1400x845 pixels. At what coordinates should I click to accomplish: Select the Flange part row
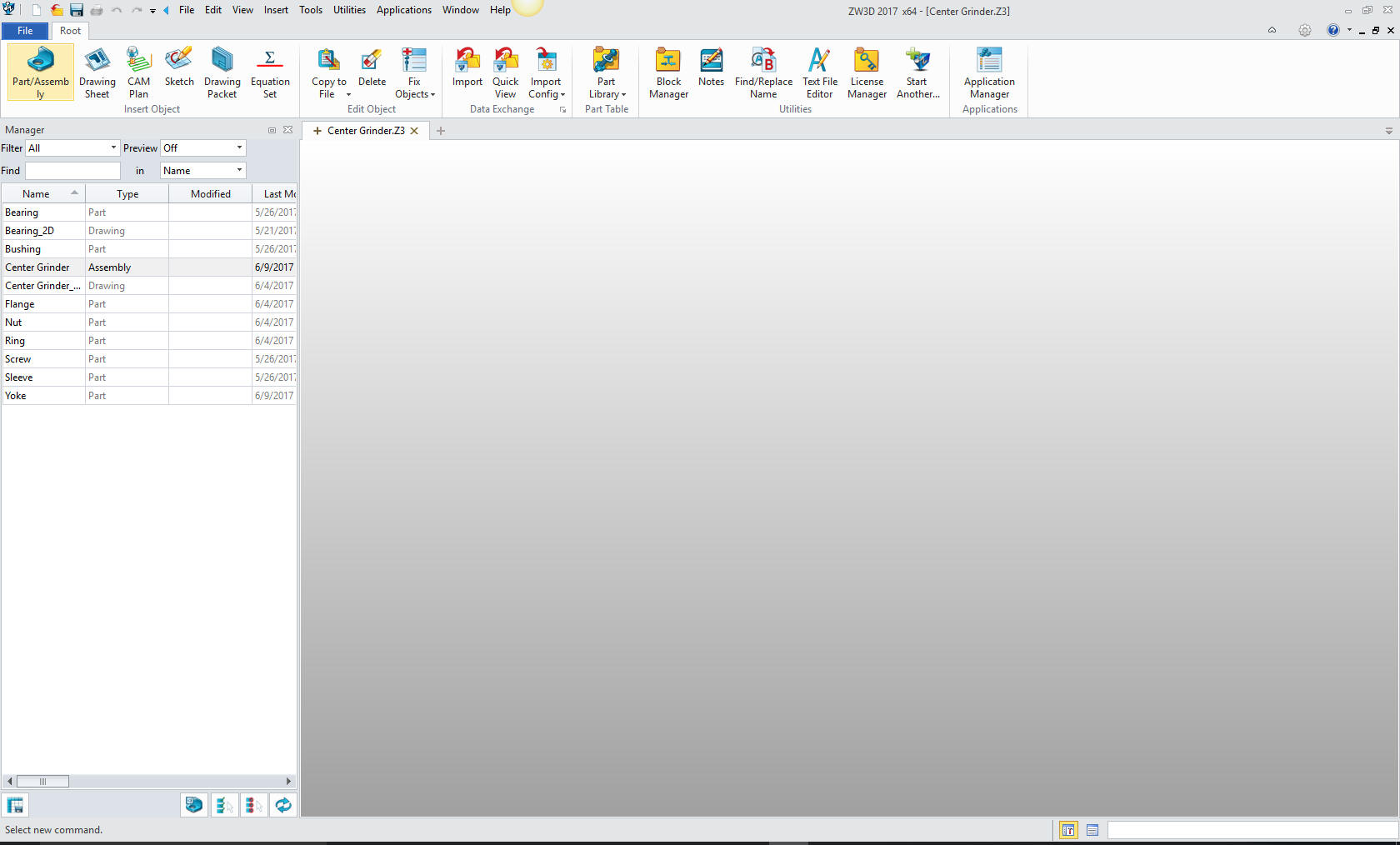[149, 304]
